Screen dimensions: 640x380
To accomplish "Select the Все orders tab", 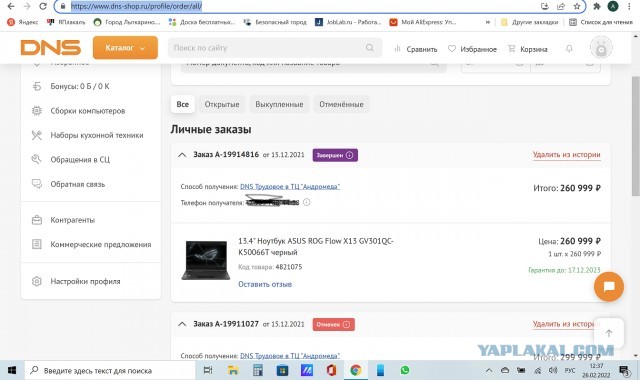I will [182, 104].
